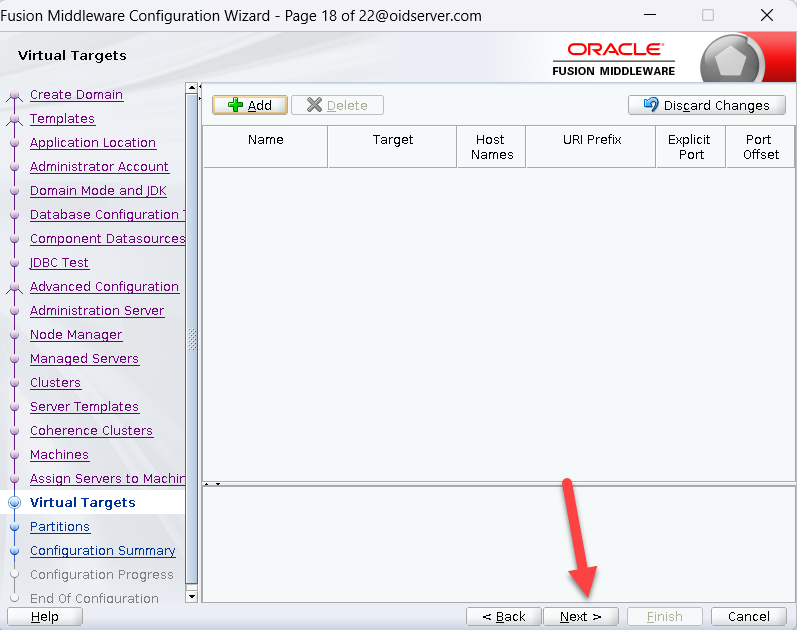Go to the Templates step
Viewport: 797px width, 630px height.
point(62,119)
